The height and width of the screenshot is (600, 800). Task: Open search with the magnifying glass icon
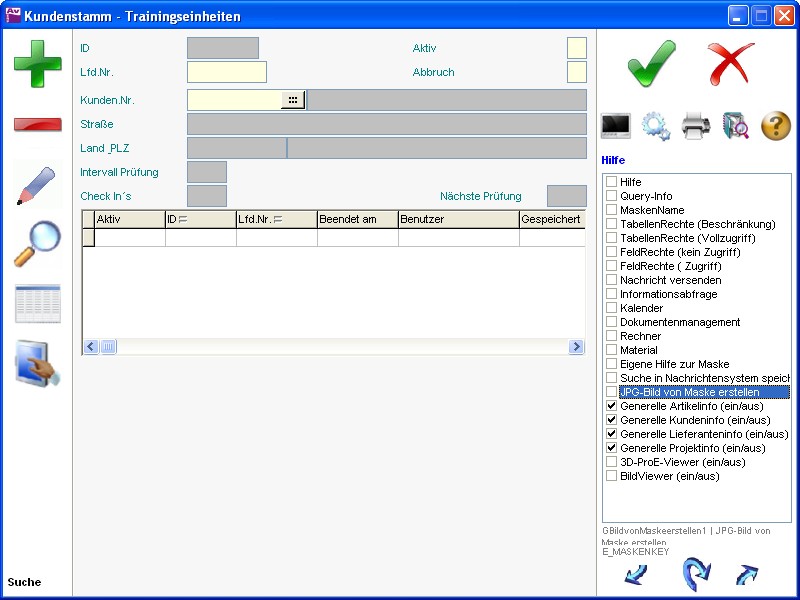coord(37,244)
